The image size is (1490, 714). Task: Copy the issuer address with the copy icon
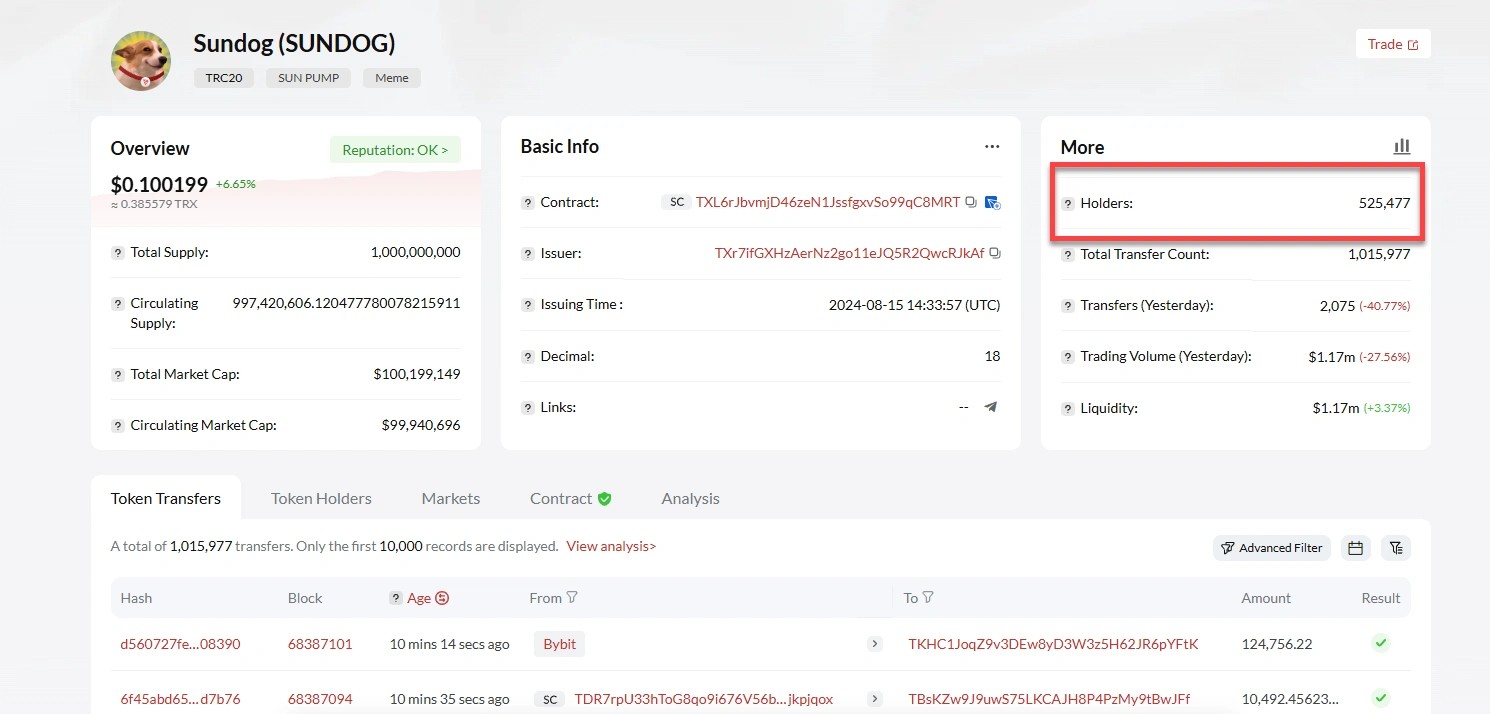pyautogui.click(x=994, y=253)
